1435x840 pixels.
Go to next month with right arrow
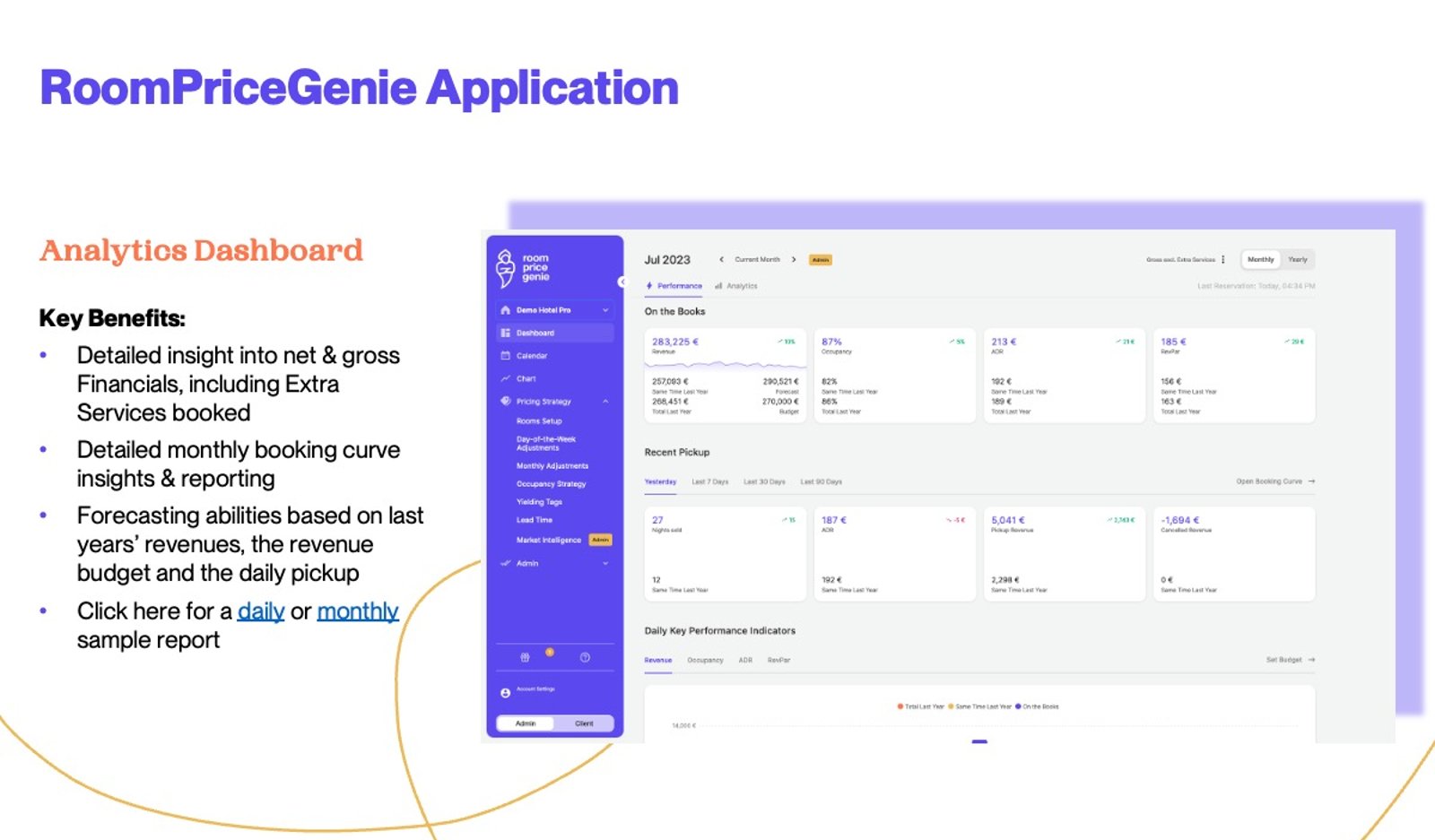point(794,259)
